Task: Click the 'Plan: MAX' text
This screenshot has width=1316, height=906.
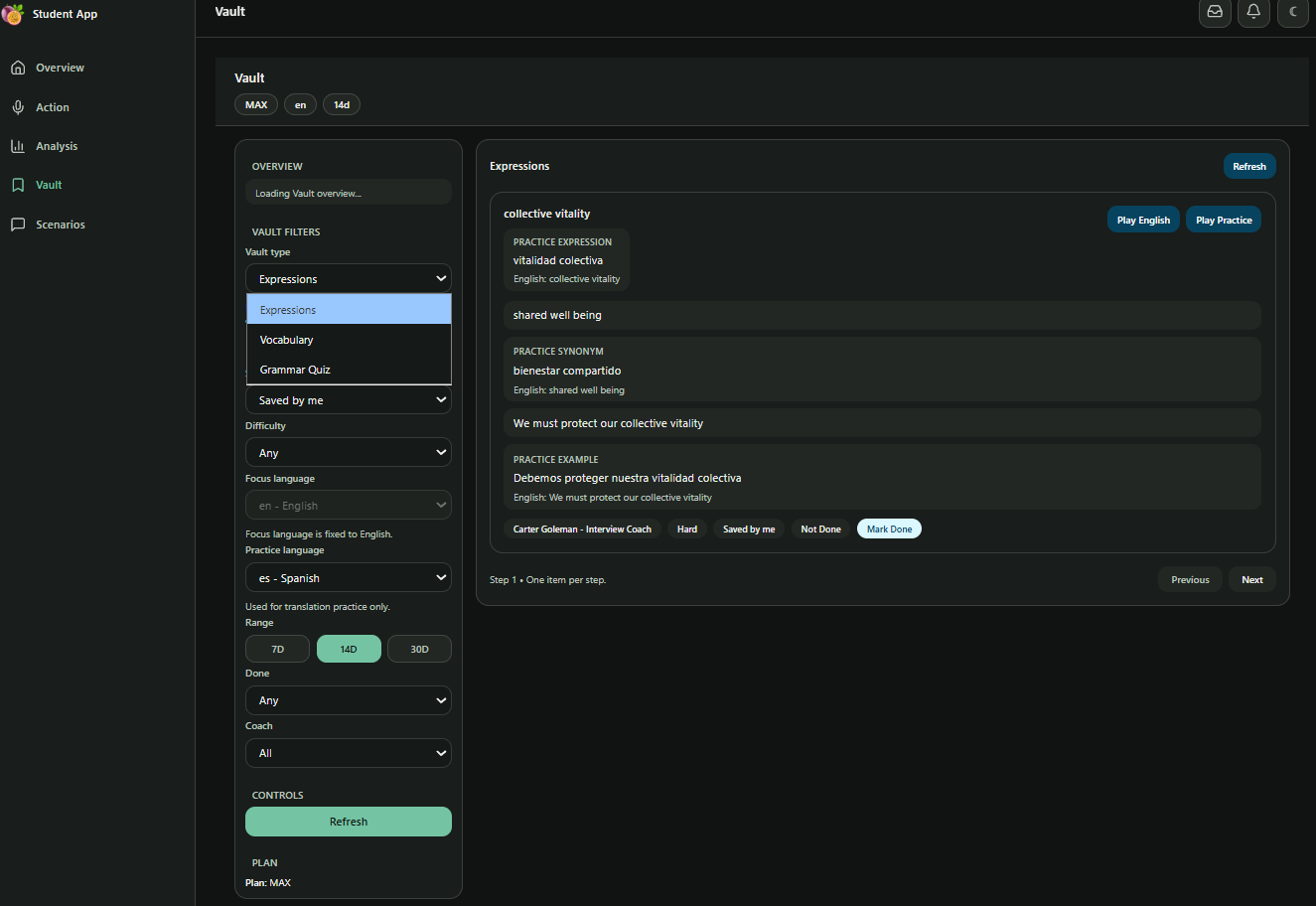Action: click(x=268, y=882)
